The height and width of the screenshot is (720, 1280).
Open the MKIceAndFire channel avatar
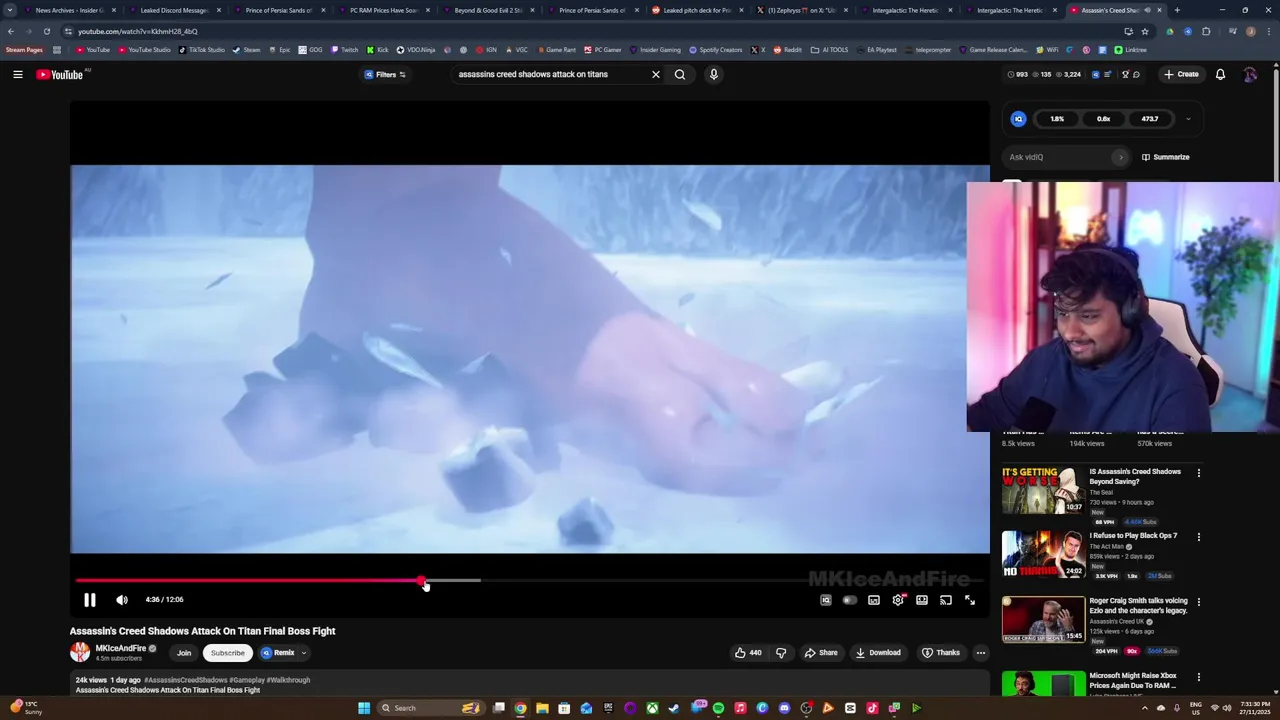[80, 652]
